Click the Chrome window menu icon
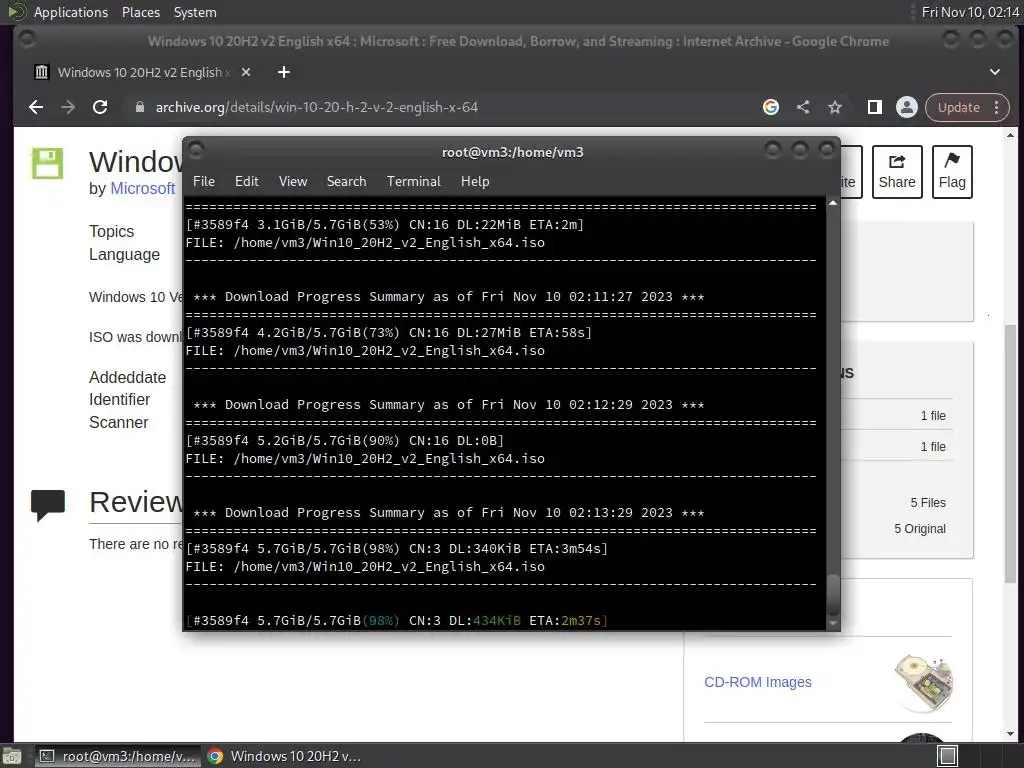Image resolution: width=1024 pixels, height=768 pixels. click(x=27, y=40)
